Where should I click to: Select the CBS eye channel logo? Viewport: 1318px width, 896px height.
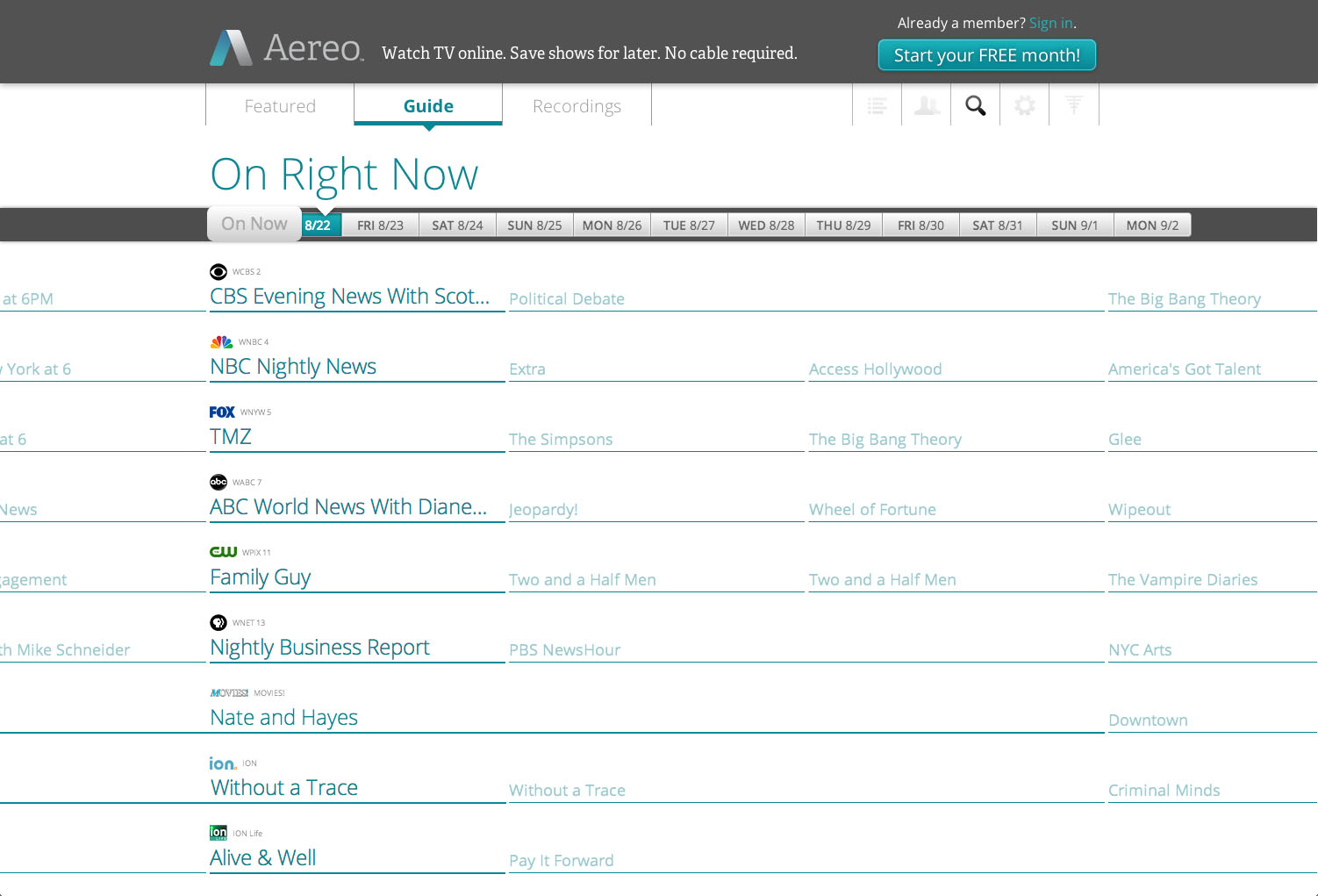218,272
